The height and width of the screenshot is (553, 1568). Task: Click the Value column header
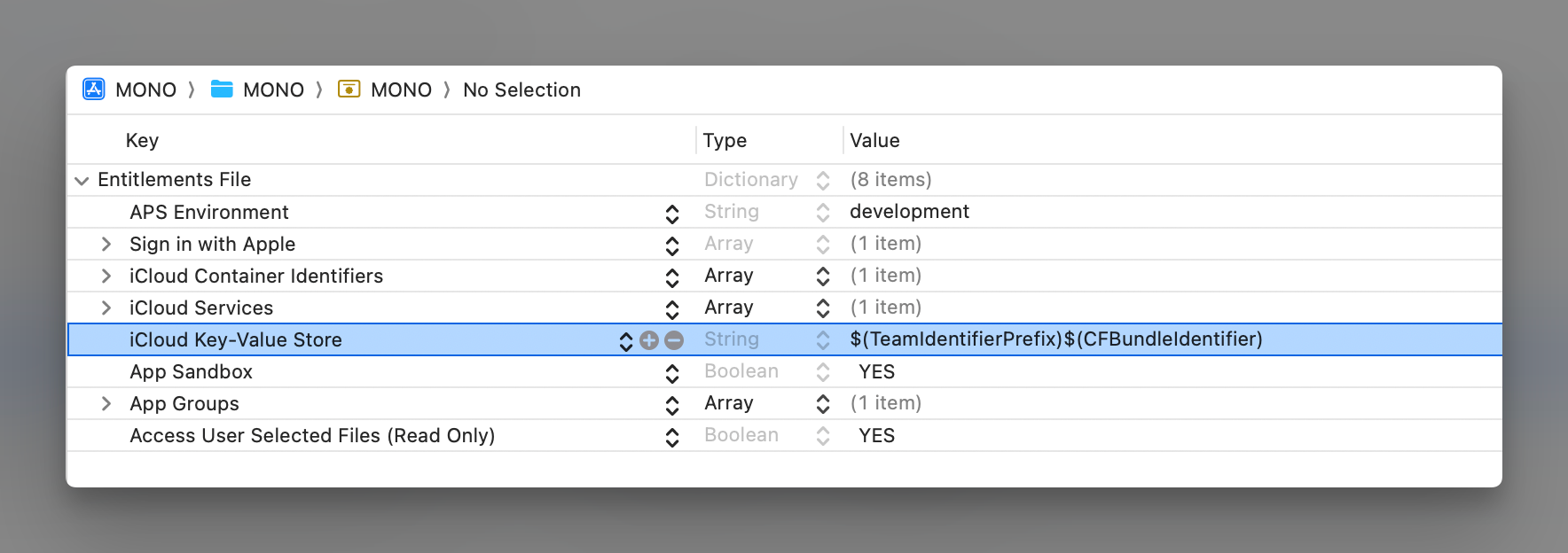(874, 140)
